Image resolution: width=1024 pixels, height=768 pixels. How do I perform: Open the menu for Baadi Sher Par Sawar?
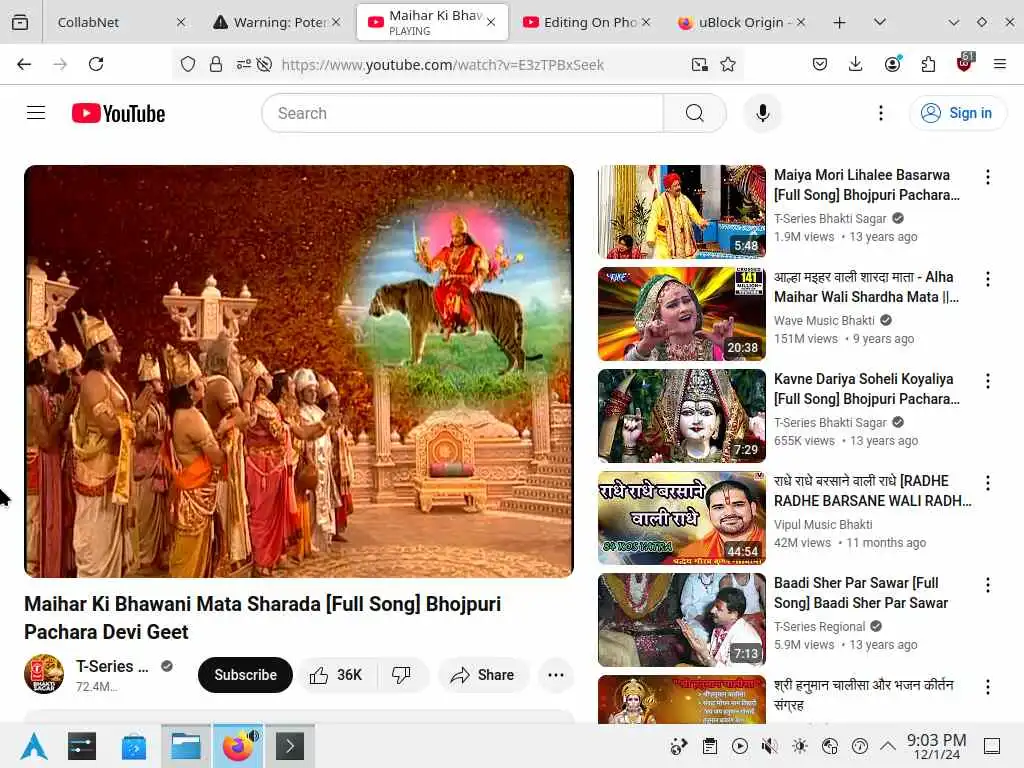click(987, 584)
